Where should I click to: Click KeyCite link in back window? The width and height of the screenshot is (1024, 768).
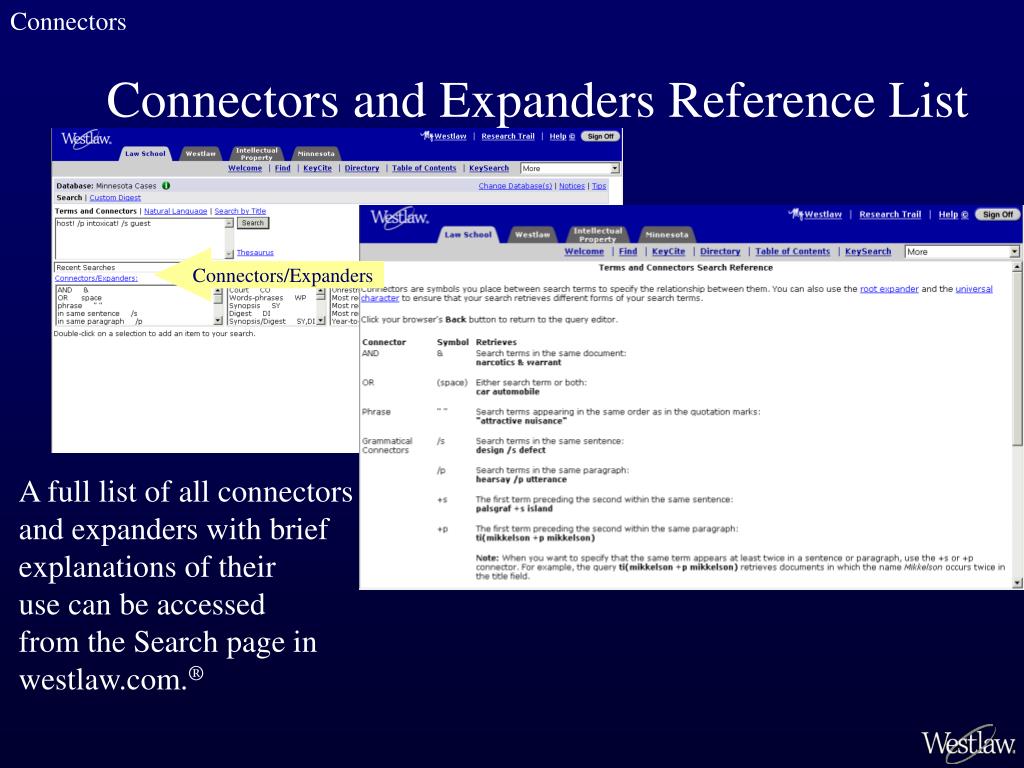coord(317,168)
